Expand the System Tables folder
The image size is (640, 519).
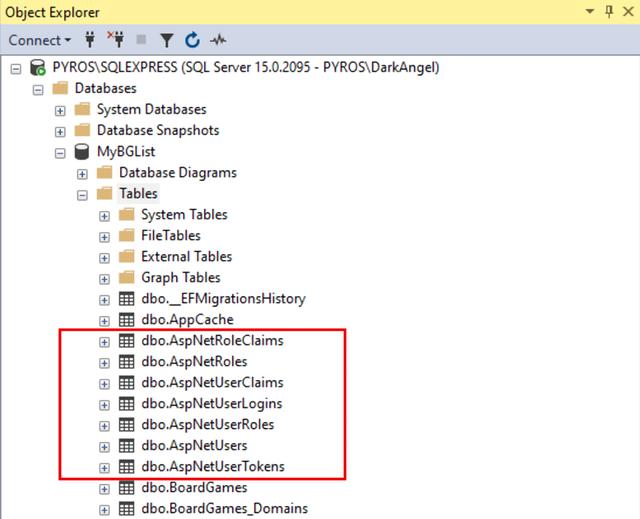[104, 216]
